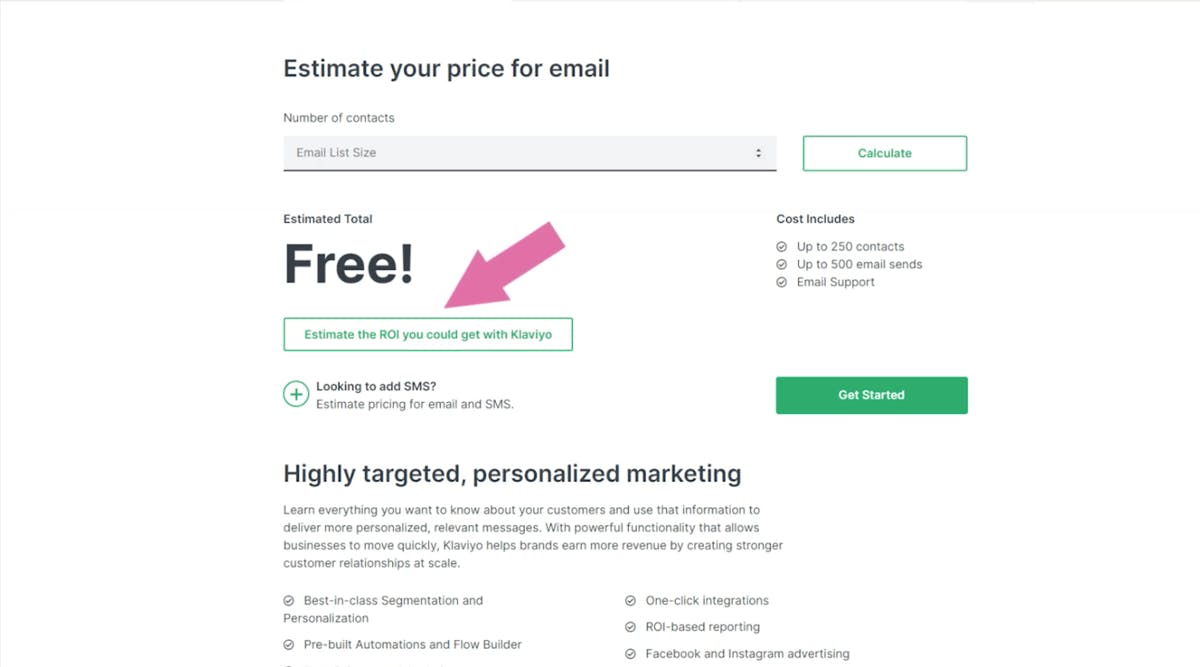
Task: Click the Free! estimated total text
Action: pos(348,264)
